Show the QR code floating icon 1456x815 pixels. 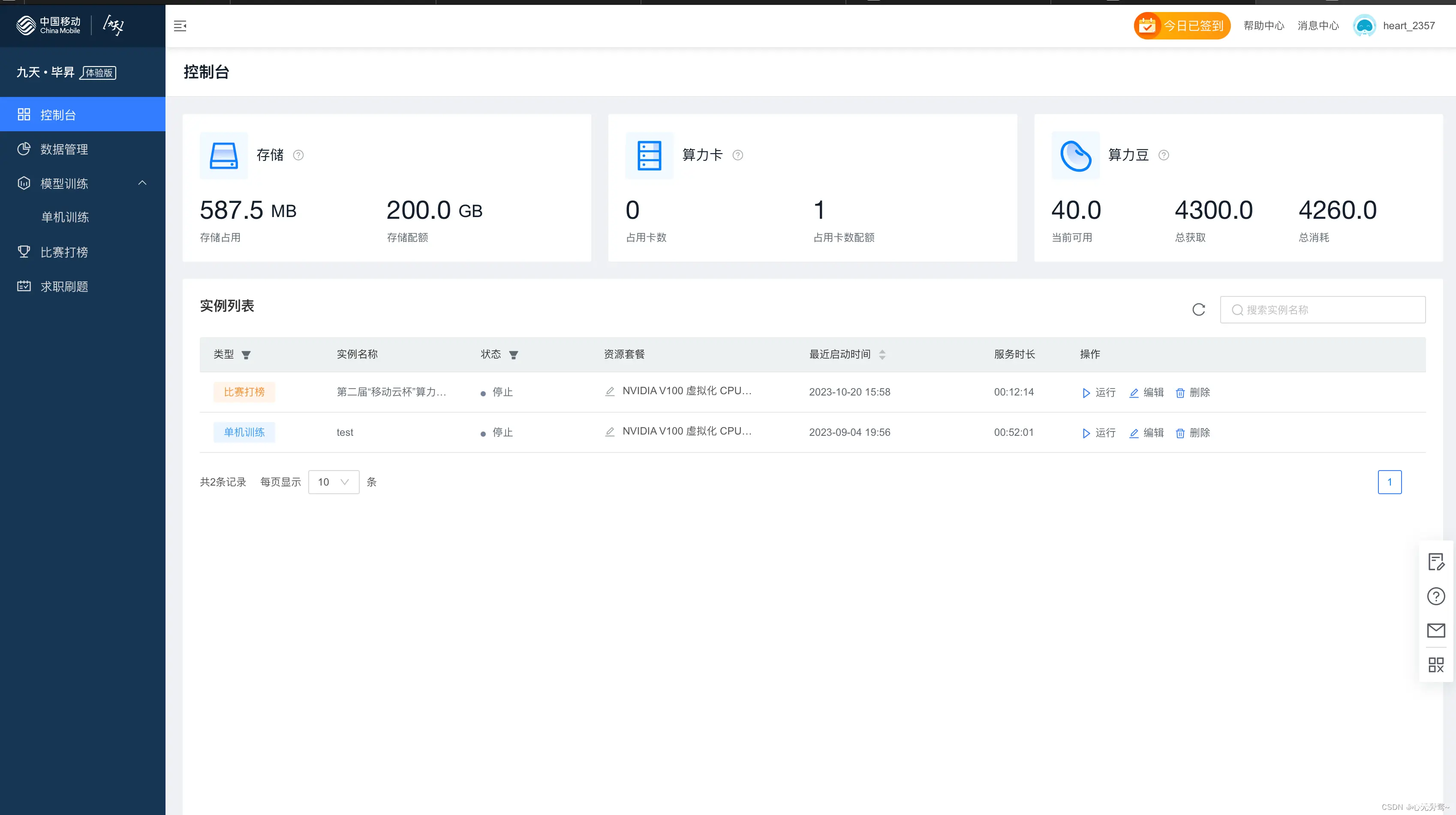pos(1436,664)
